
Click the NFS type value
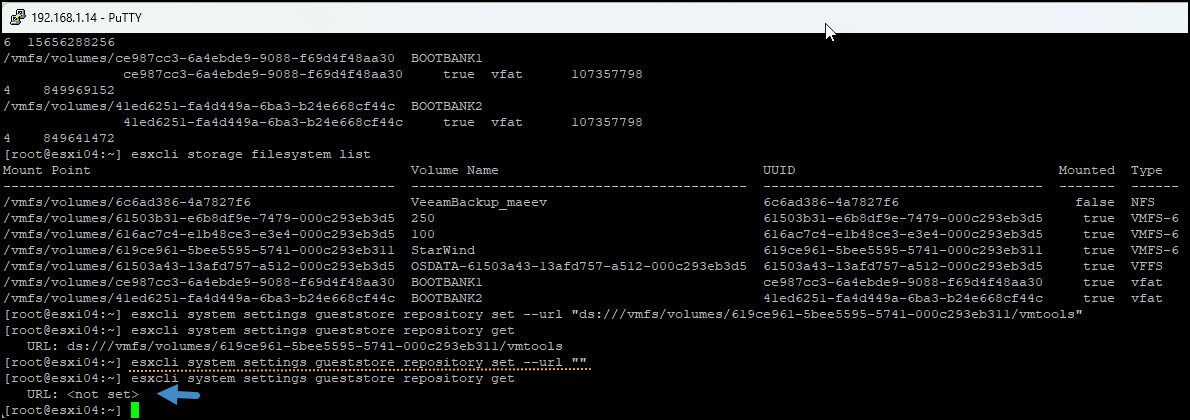(x=1143, y=202)
